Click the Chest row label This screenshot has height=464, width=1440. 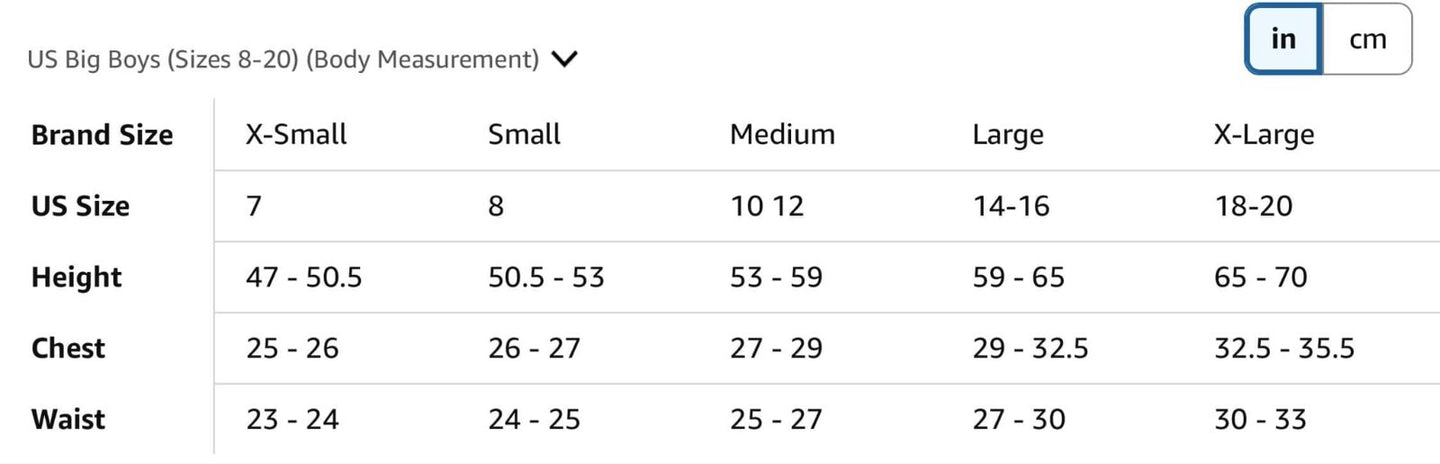[x=68, y=348]
